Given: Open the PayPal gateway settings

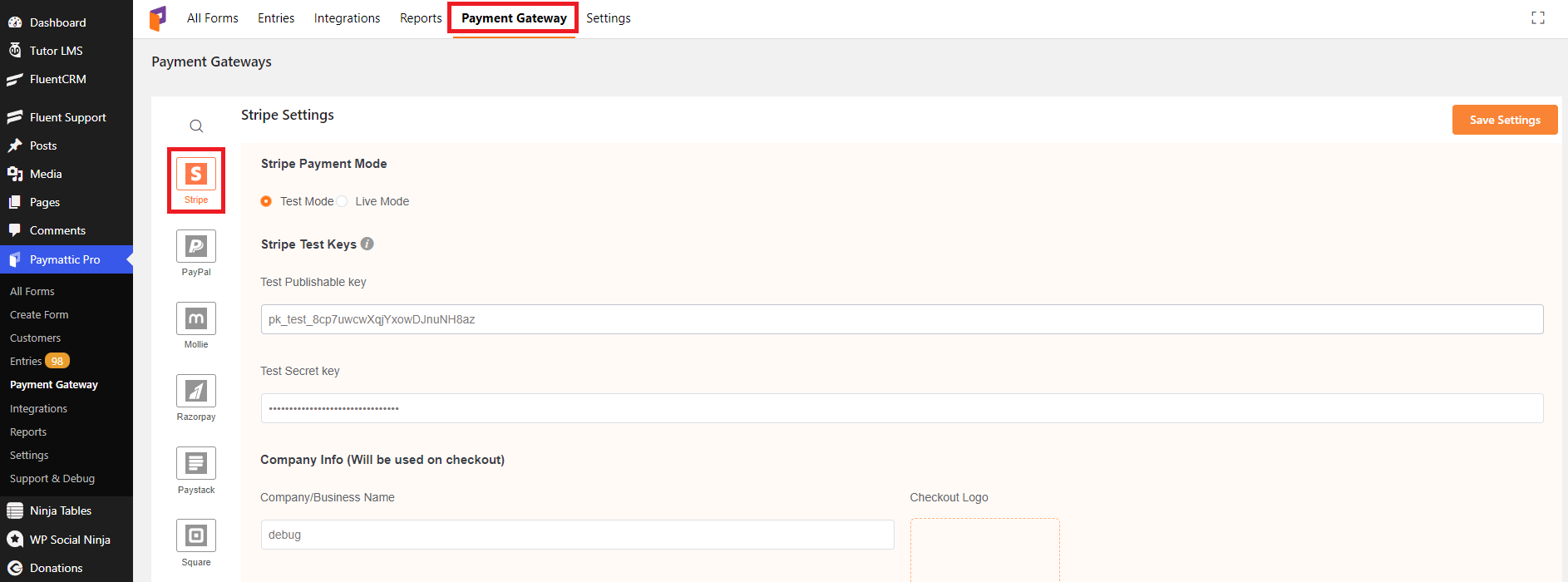Looking at the screenshot, I should [196, 247].
